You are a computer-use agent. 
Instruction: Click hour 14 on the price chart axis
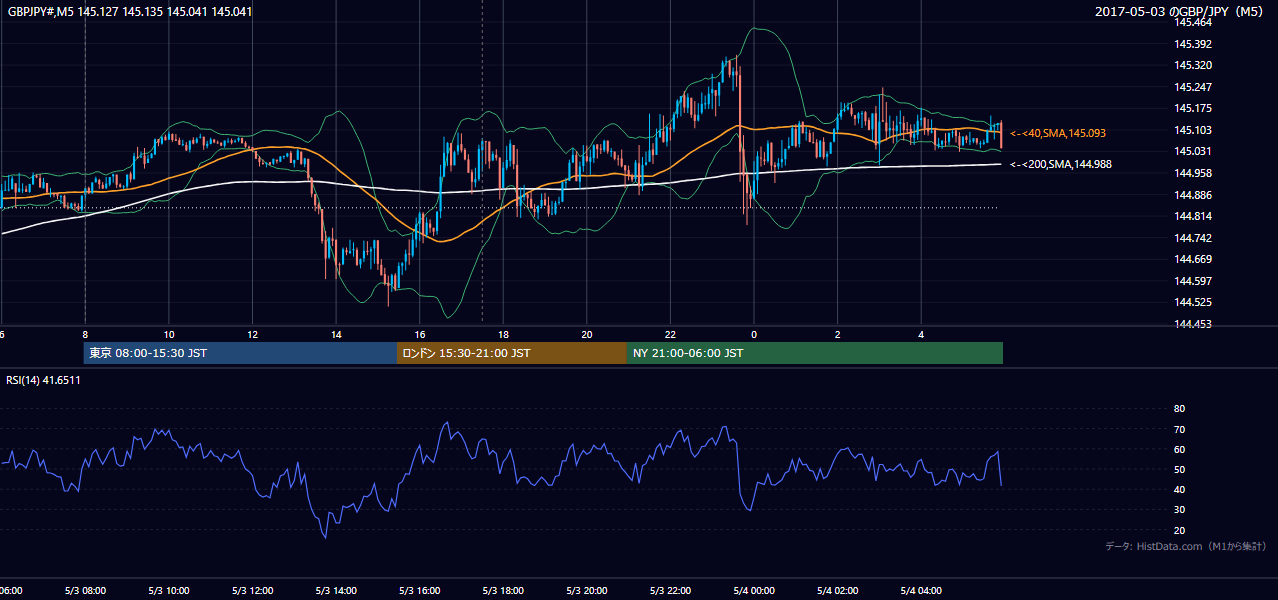[336, 334]
